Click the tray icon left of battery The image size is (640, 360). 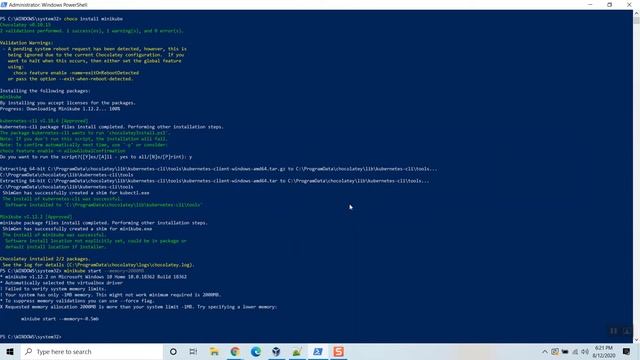point(555,351)
